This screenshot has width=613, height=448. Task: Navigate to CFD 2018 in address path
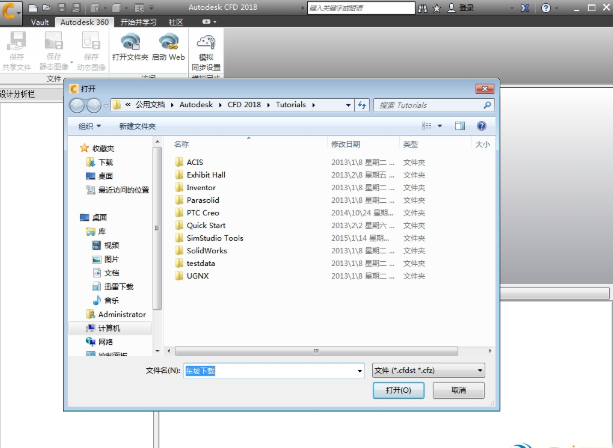point(244,105)
